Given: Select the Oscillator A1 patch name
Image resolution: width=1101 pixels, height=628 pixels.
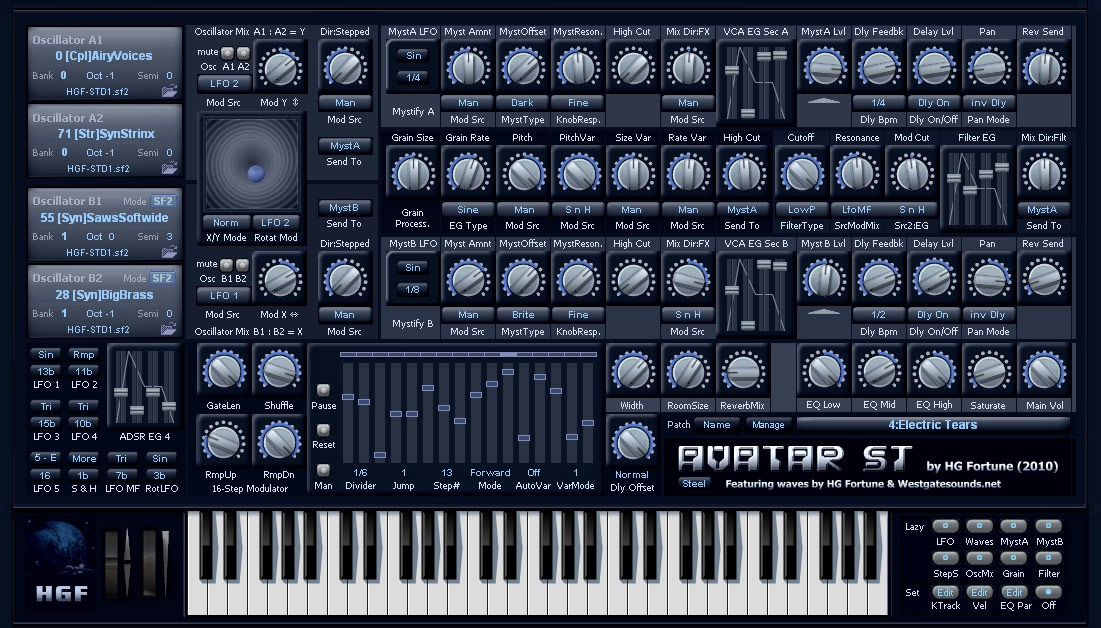Looking at the screenshot, I should (x=104, y=55).
